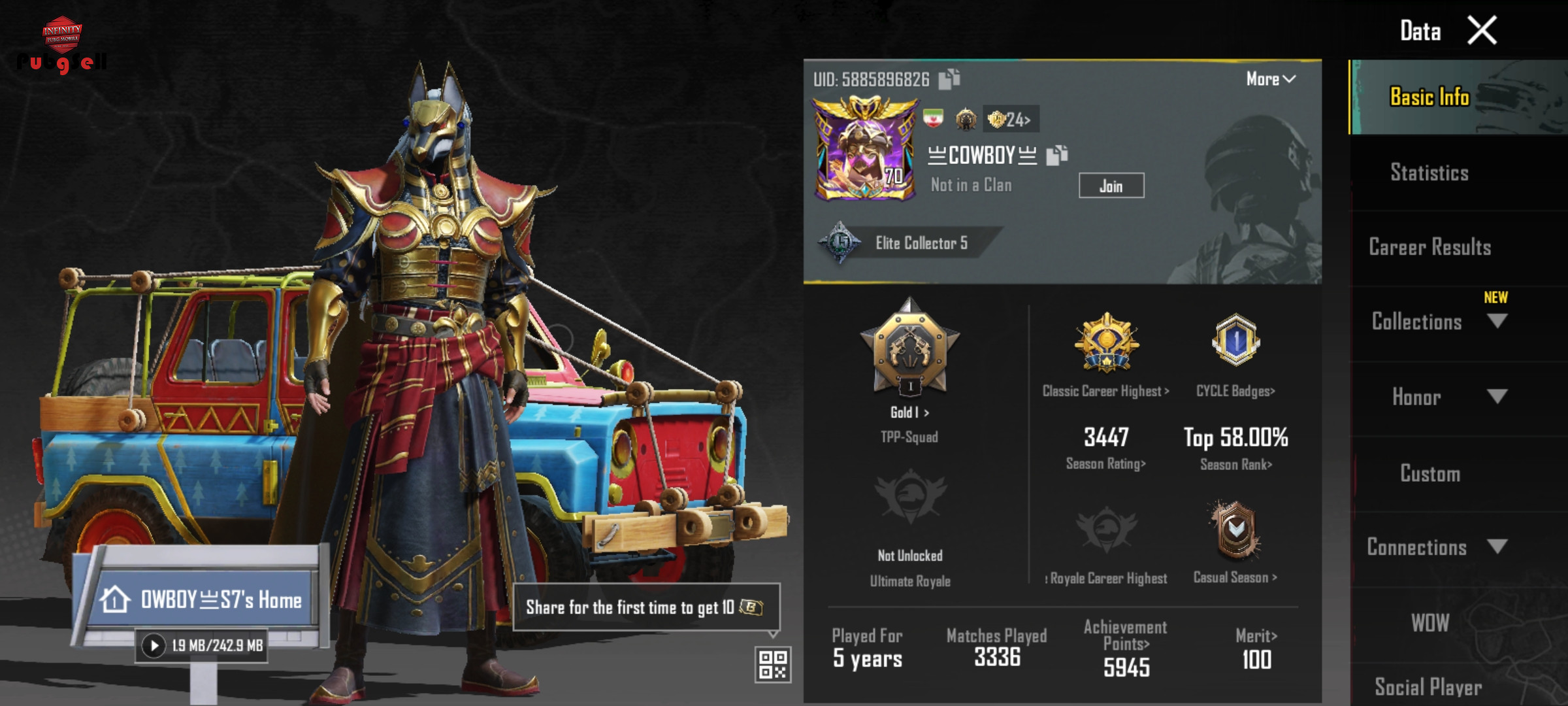Play the home download button
The width and height of the screenshot is (1568, 706).
pyautogui.click(x=154, y=646)
